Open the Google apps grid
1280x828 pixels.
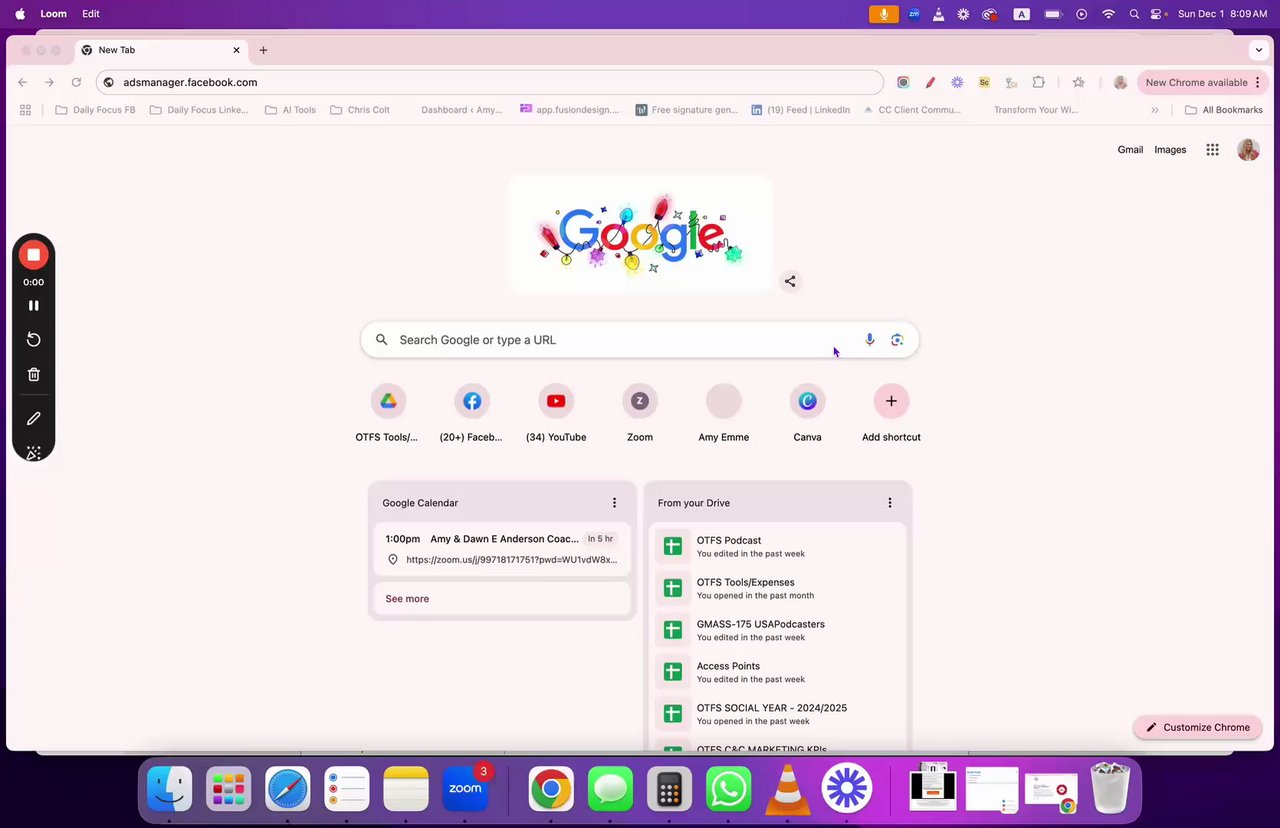[1212, 150]
